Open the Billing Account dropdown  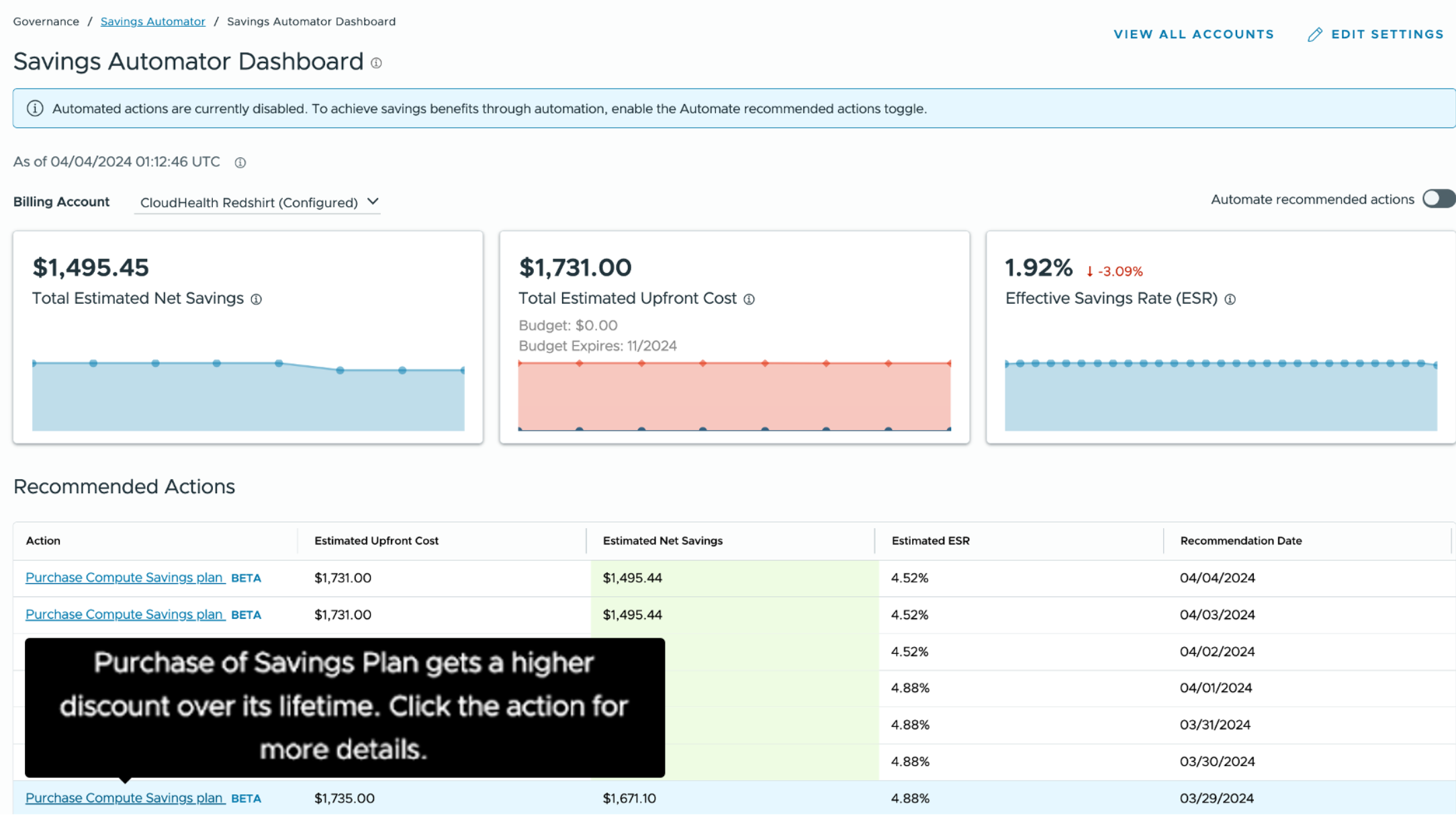[x=248, y=202]
